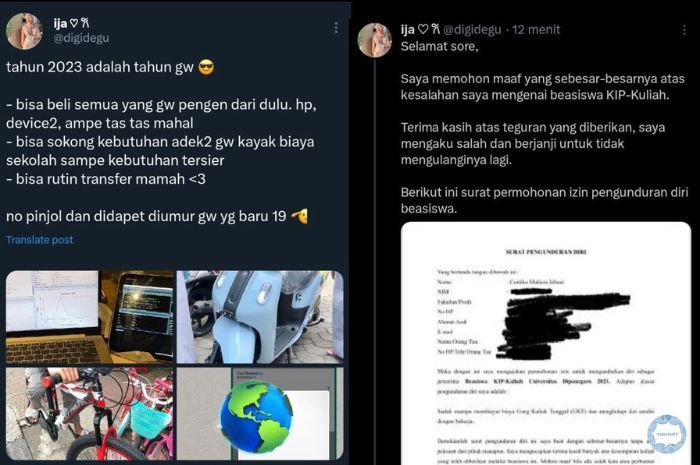Open the three-dot menu on the left tweet
This screenshot has width=700, height=465.
click(336, 28)
